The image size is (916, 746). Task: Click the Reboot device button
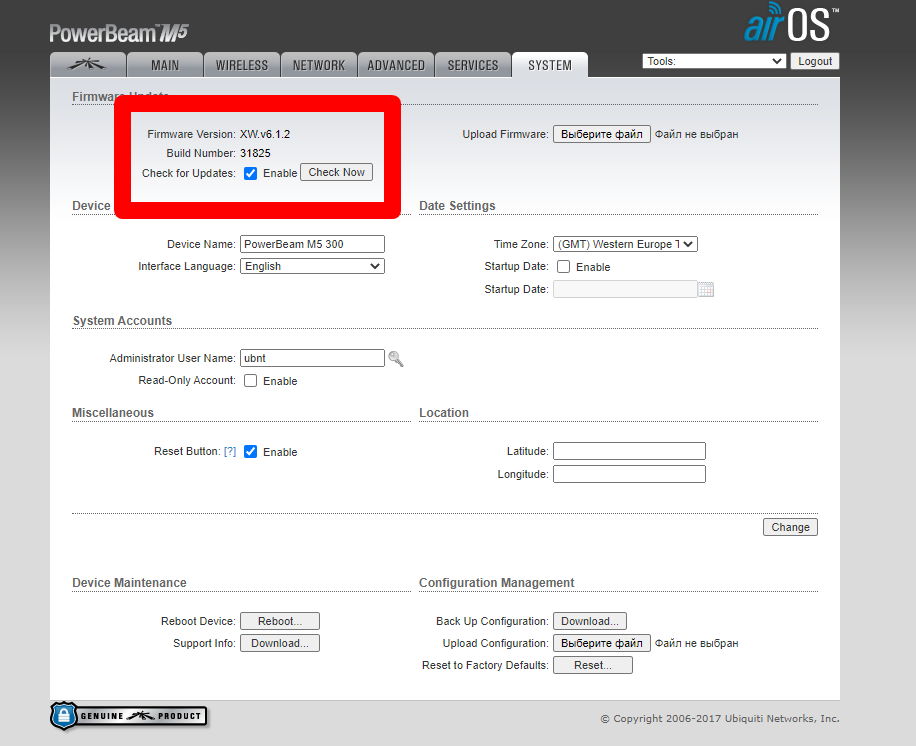click(x=280, y=621)
